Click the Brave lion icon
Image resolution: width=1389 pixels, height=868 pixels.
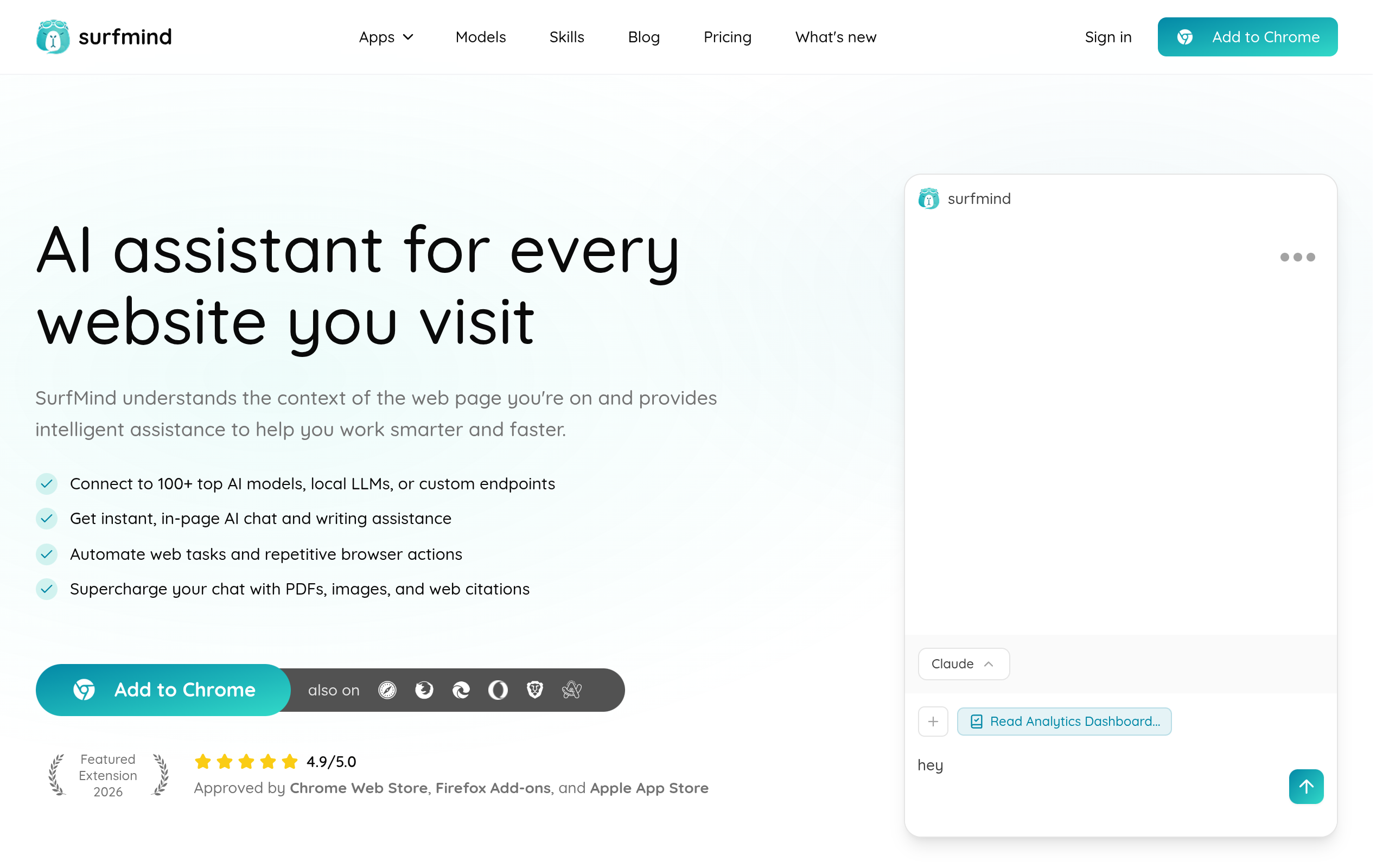535,690
